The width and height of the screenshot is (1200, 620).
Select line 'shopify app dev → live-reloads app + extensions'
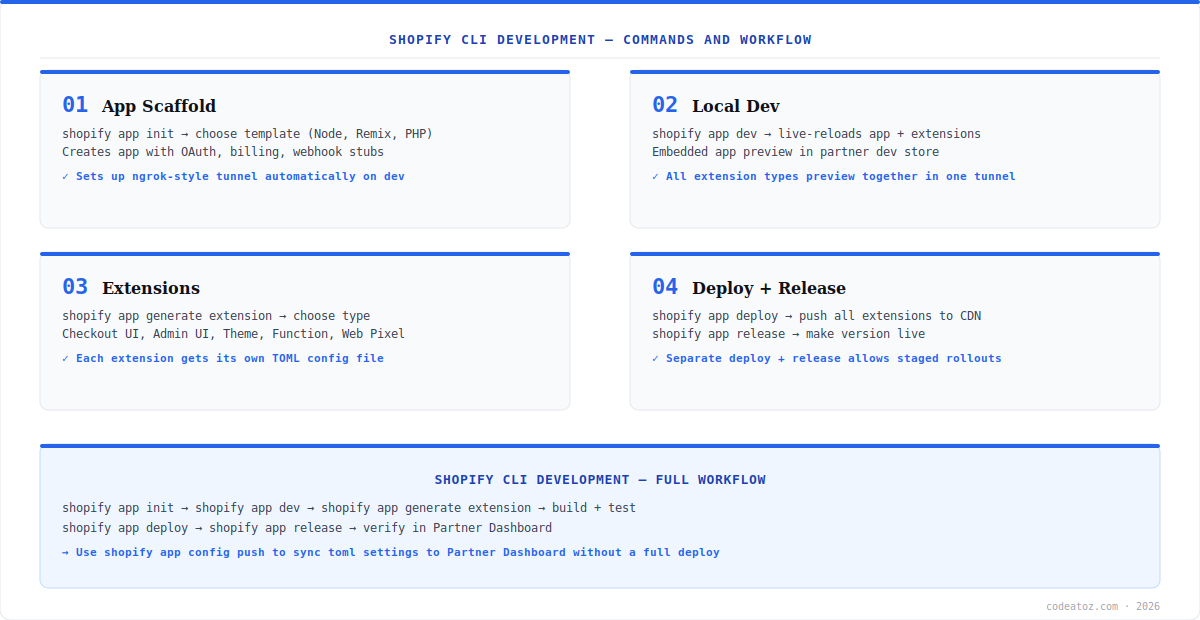coord(816,134)
